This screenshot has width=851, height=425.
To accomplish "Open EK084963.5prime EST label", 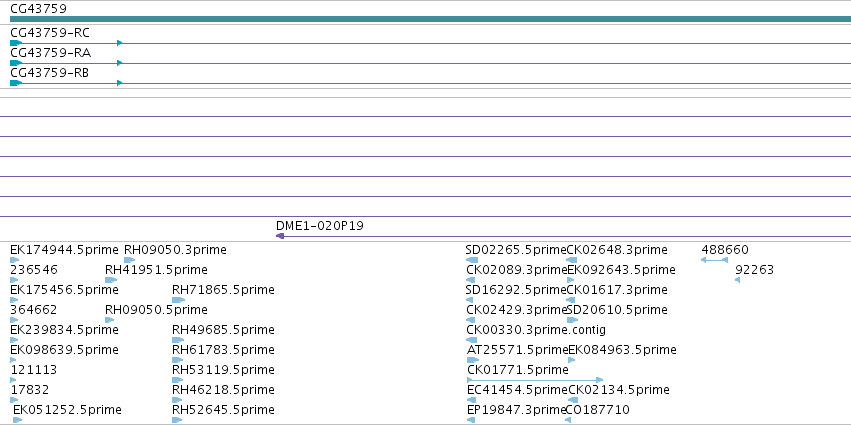I will pos(623,350).
